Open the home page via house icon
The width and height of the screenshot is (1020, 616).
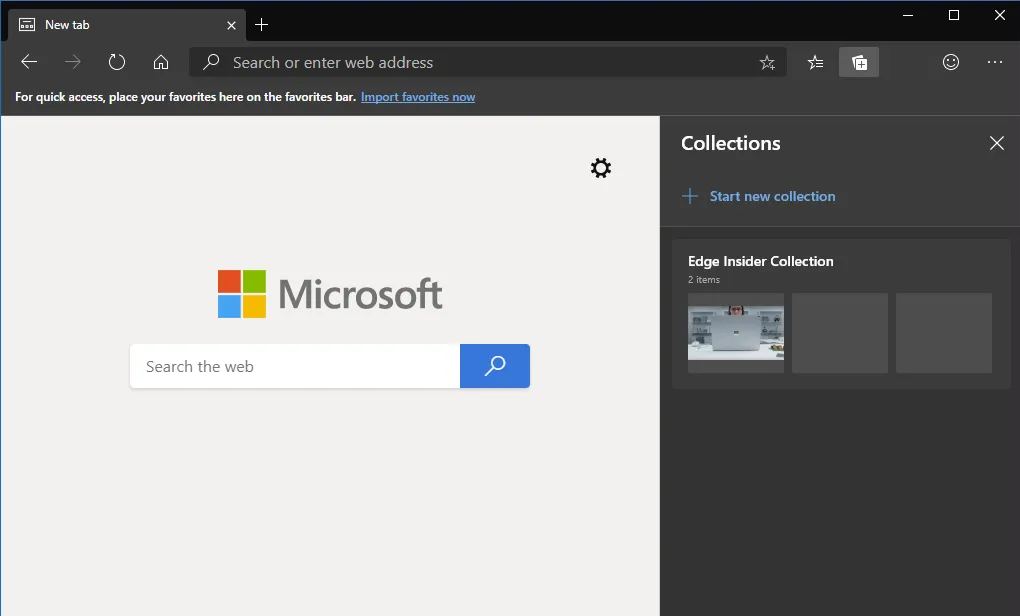click(161, 62)
